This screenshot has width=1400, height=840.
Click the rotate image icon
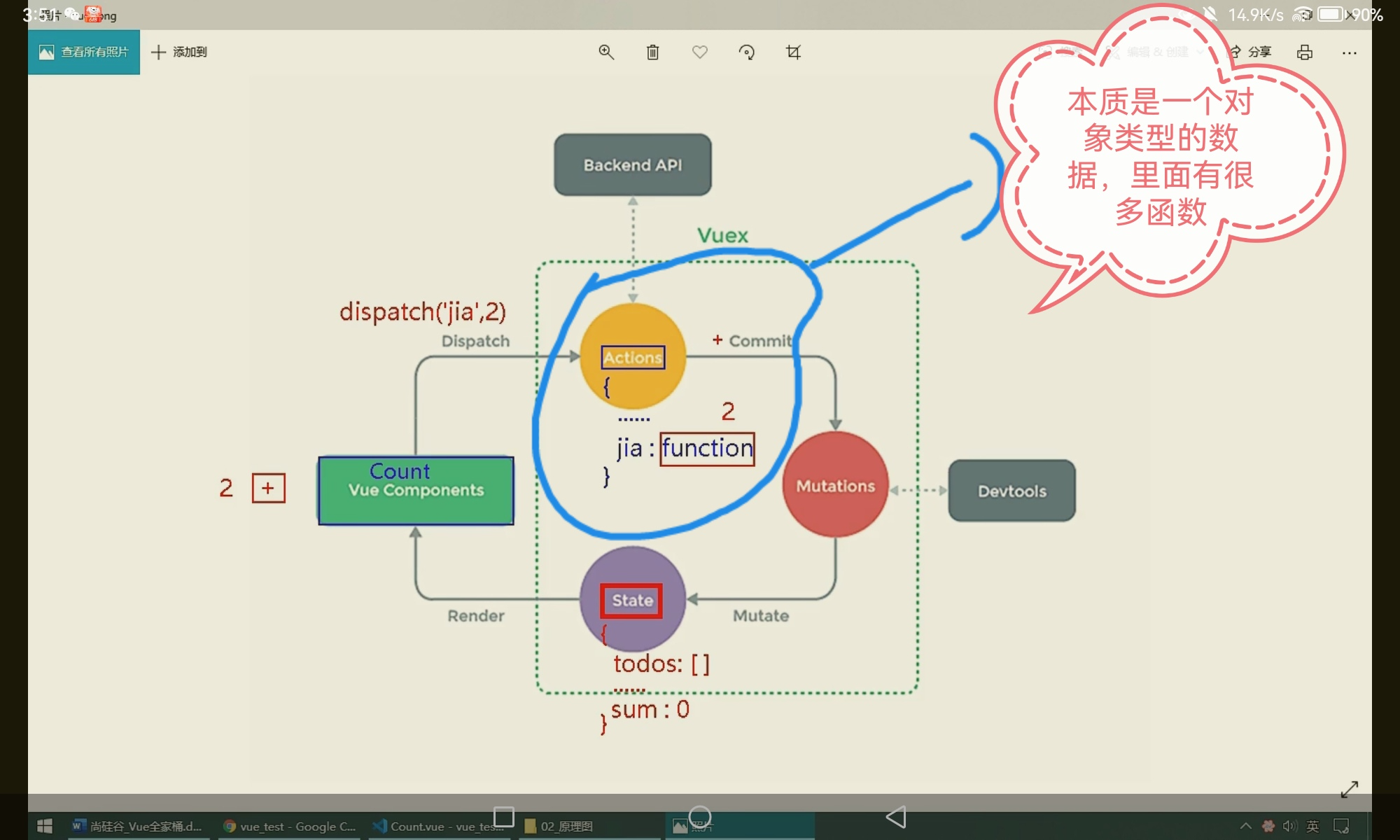(746, 52)
